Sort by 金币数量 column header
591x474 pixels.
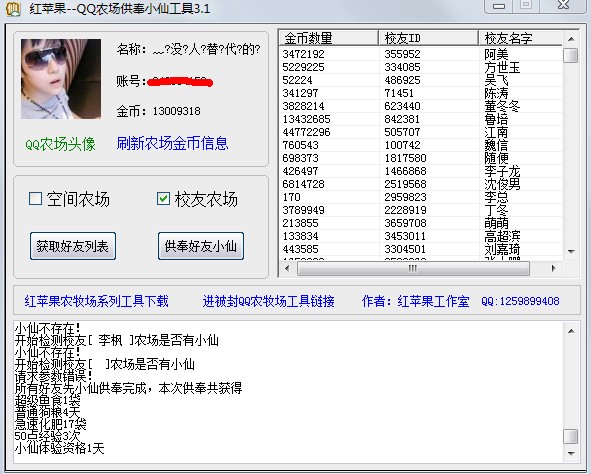(x=329, y=38)
